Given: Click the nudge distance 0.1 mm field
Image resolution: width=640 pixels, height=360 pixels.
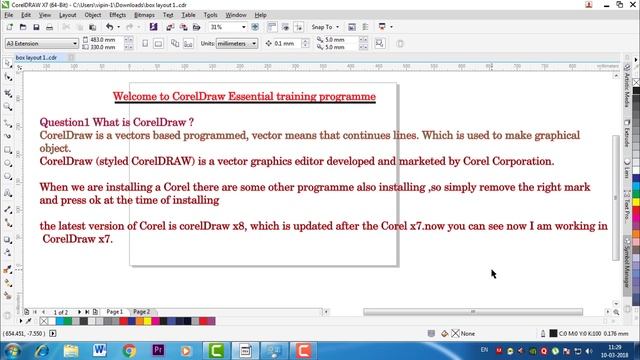Looking at the screenshot, I should (x=287, y=43).
